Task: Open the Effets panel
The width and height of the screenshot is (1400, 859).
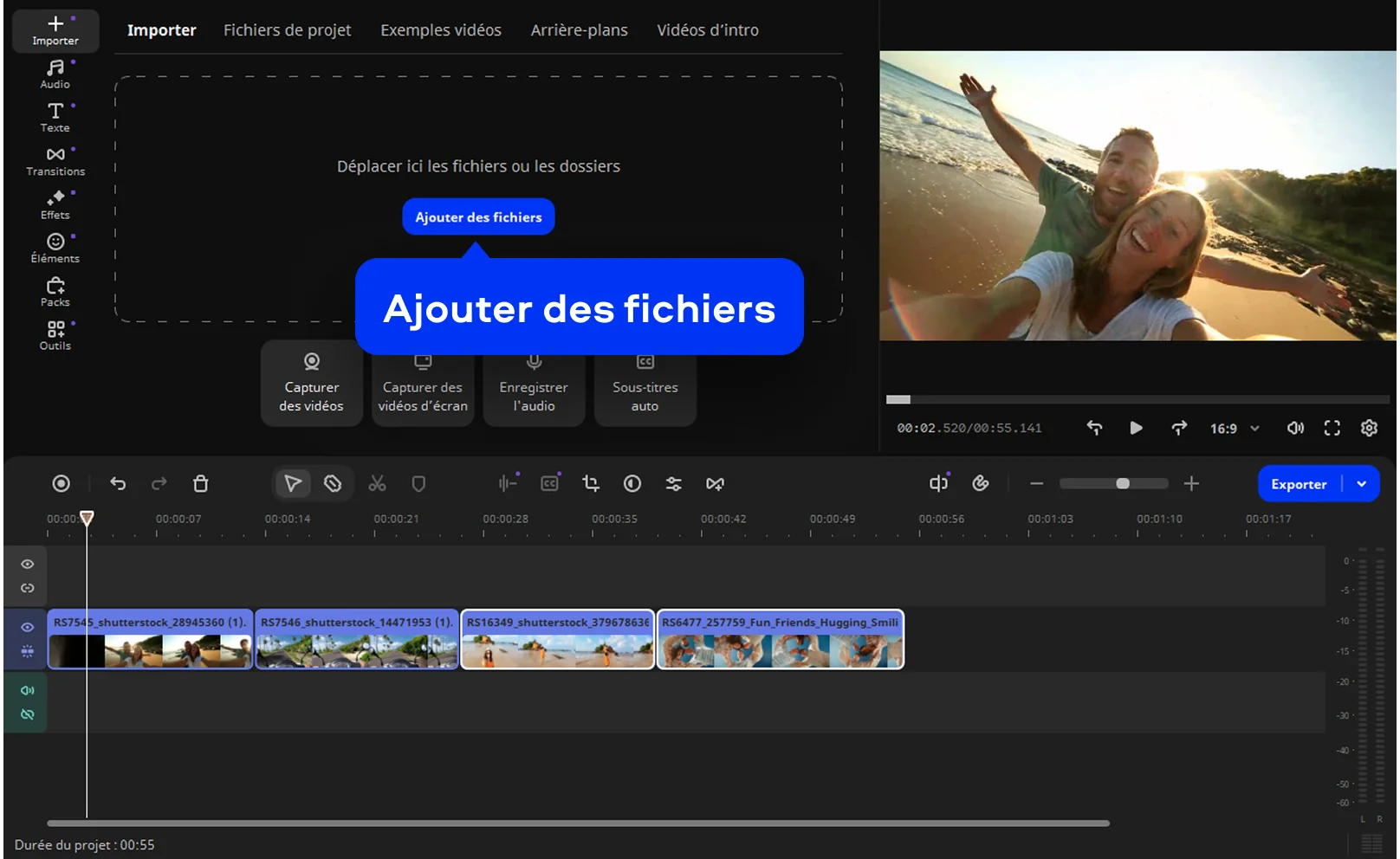Action: [55, 204]
